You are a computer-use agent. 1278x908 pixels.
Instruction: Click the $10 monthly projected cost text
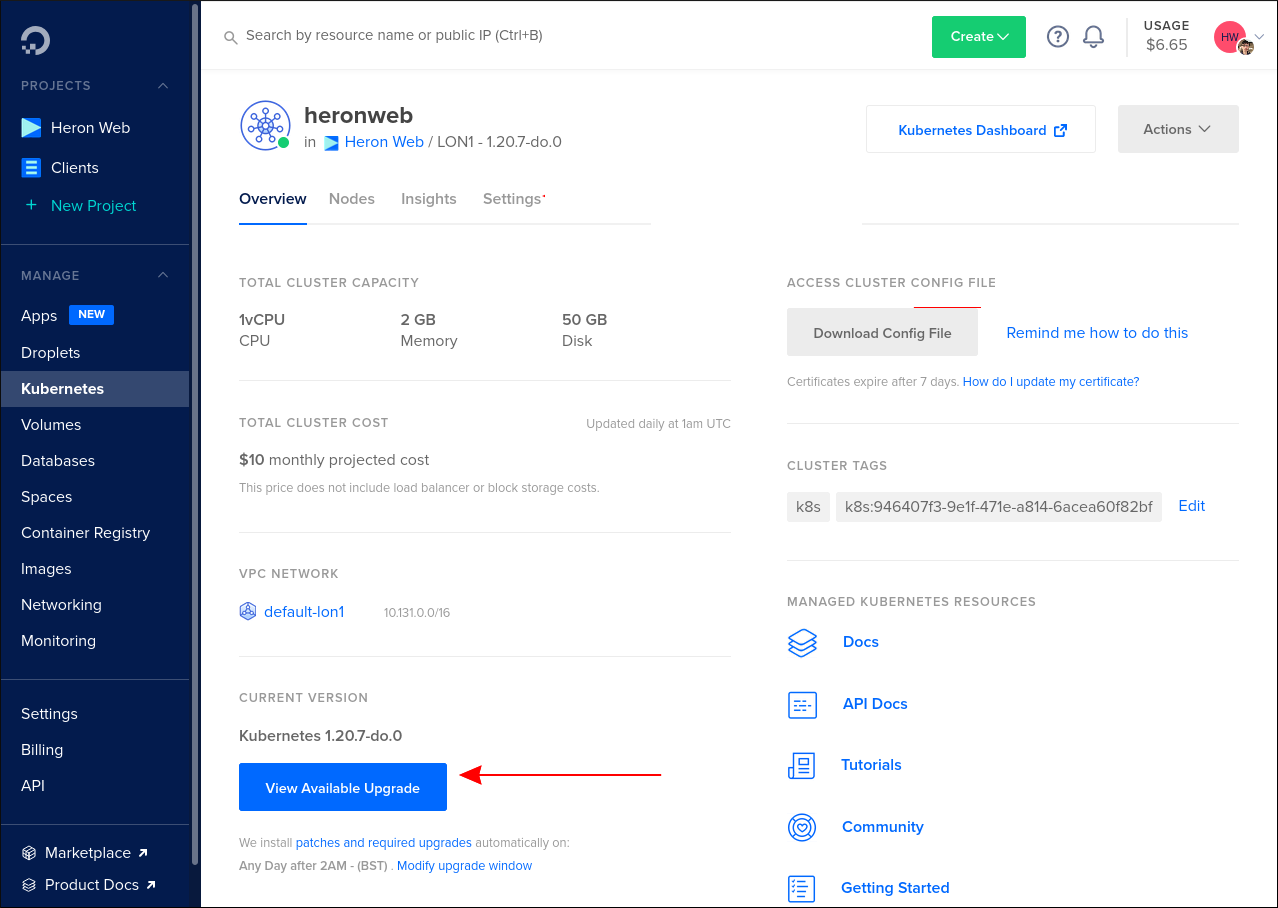(334, 460)
